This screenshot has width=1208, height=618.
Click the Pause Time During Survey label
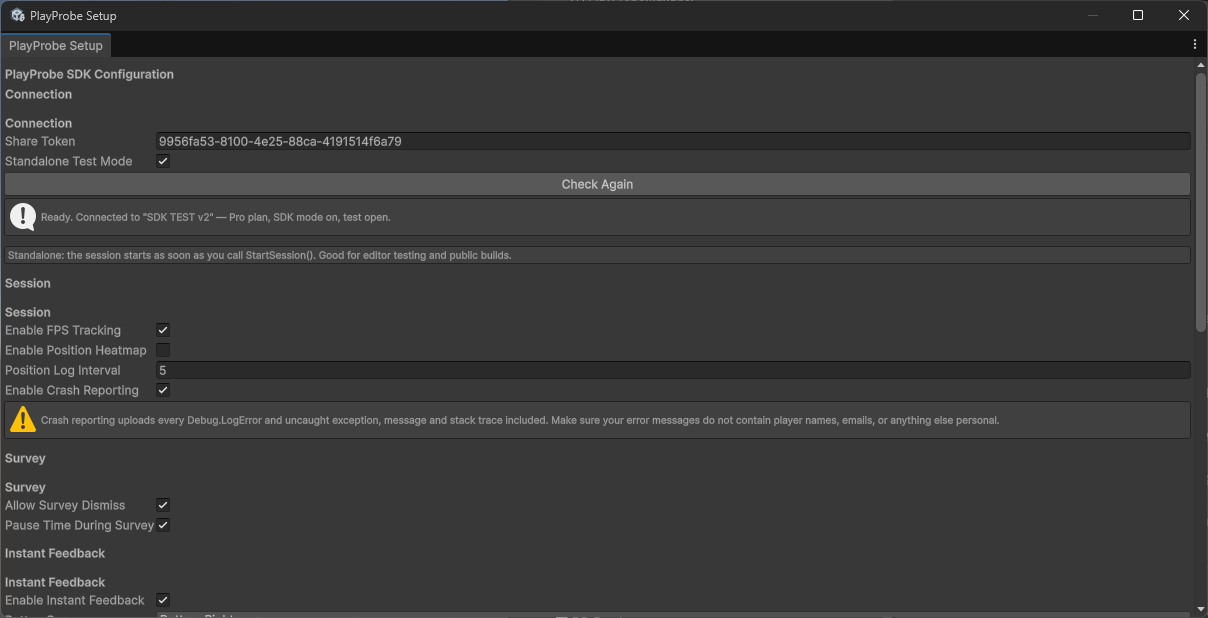click(80, 525)
